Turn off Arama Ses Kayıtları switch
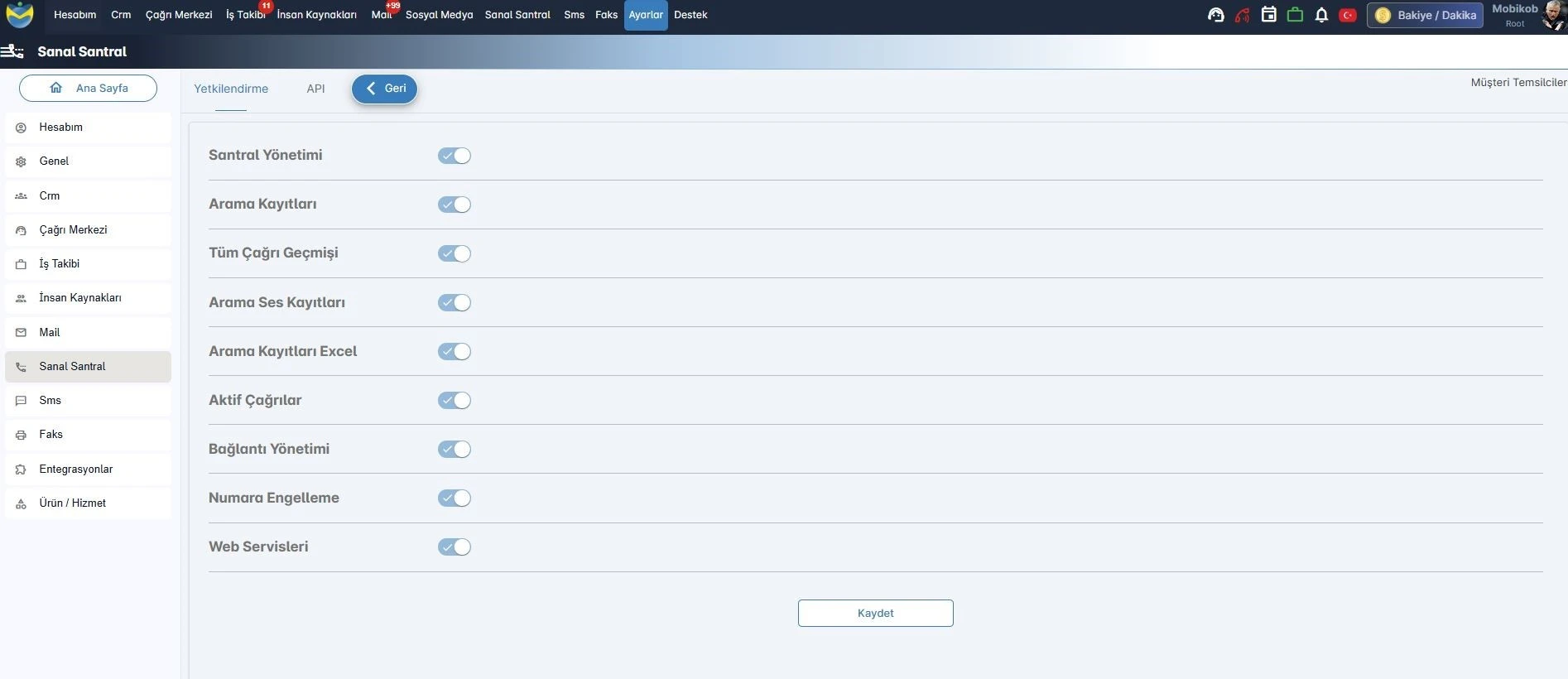Screen dimensions: 1568x679 tap(454, 303)
